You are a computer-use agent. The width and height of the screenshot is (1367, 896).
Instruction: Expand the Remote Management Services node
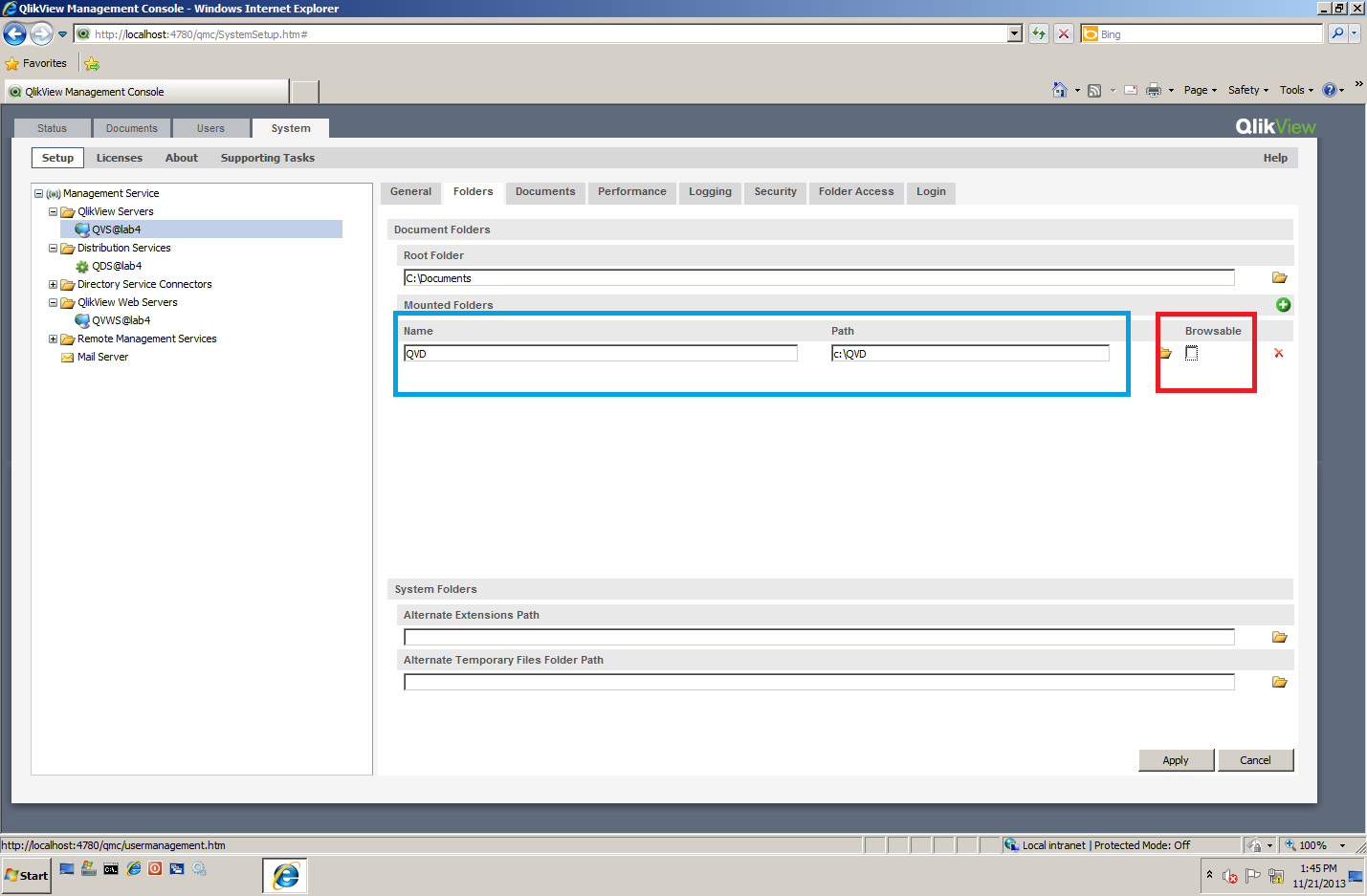[x=54, y=339]
